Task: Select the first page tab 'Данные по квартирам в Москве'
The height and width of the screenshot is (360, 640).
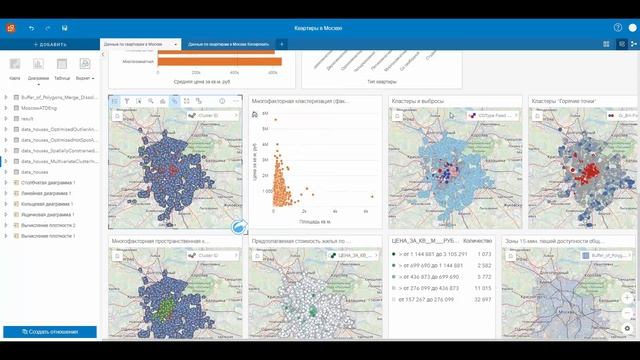Action: coord(133,44)
